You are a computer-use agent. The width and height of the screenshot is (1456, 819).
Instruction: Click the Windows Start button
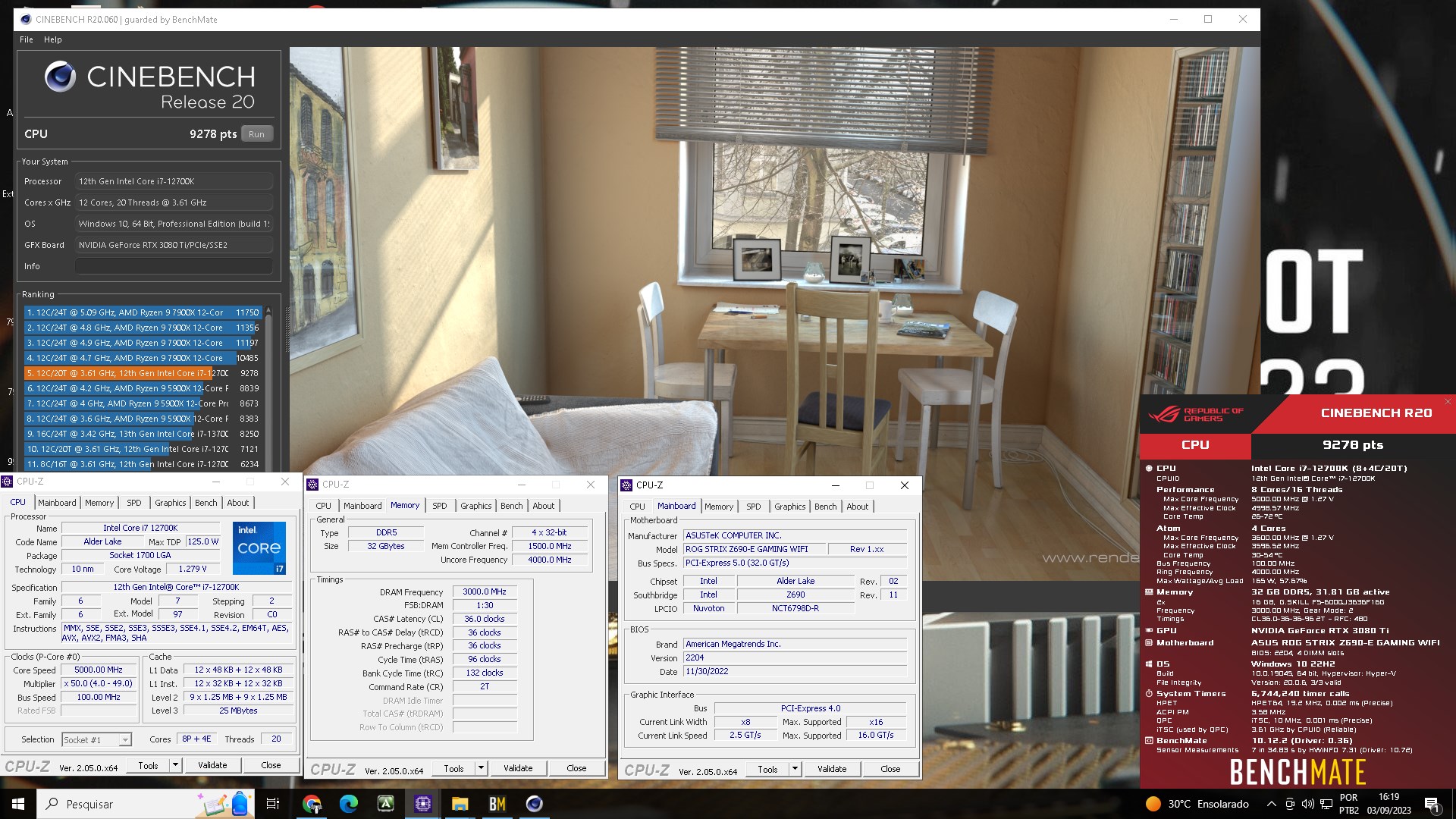pyautogui.click(x=18, y=804)
